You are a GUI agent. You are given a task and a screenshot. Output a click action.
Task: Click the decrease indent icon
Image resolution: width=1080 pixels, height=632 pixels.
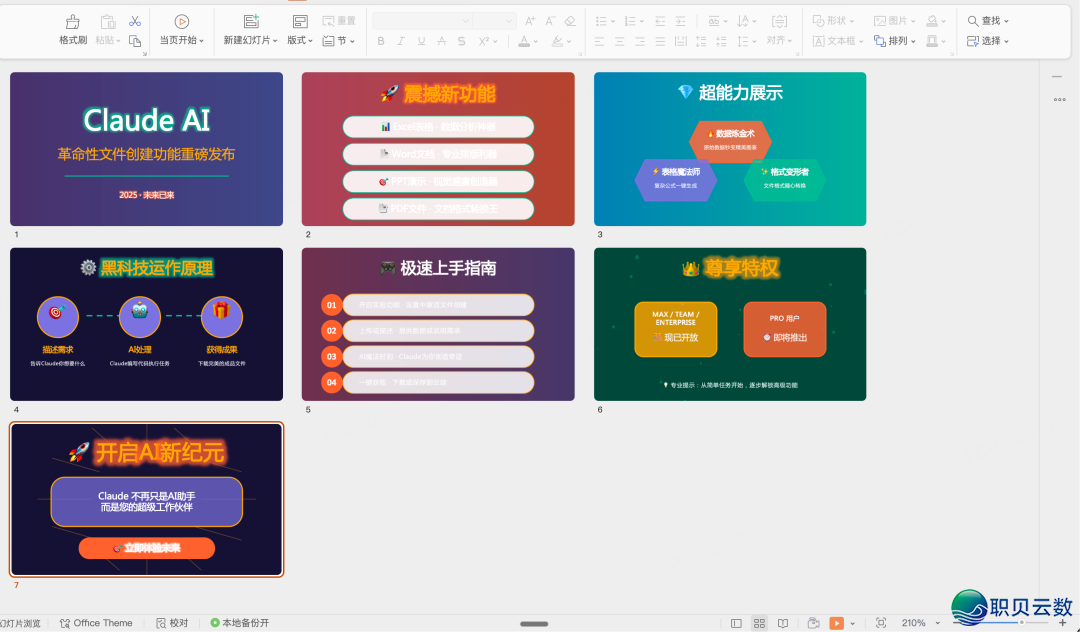pos(660,21)
